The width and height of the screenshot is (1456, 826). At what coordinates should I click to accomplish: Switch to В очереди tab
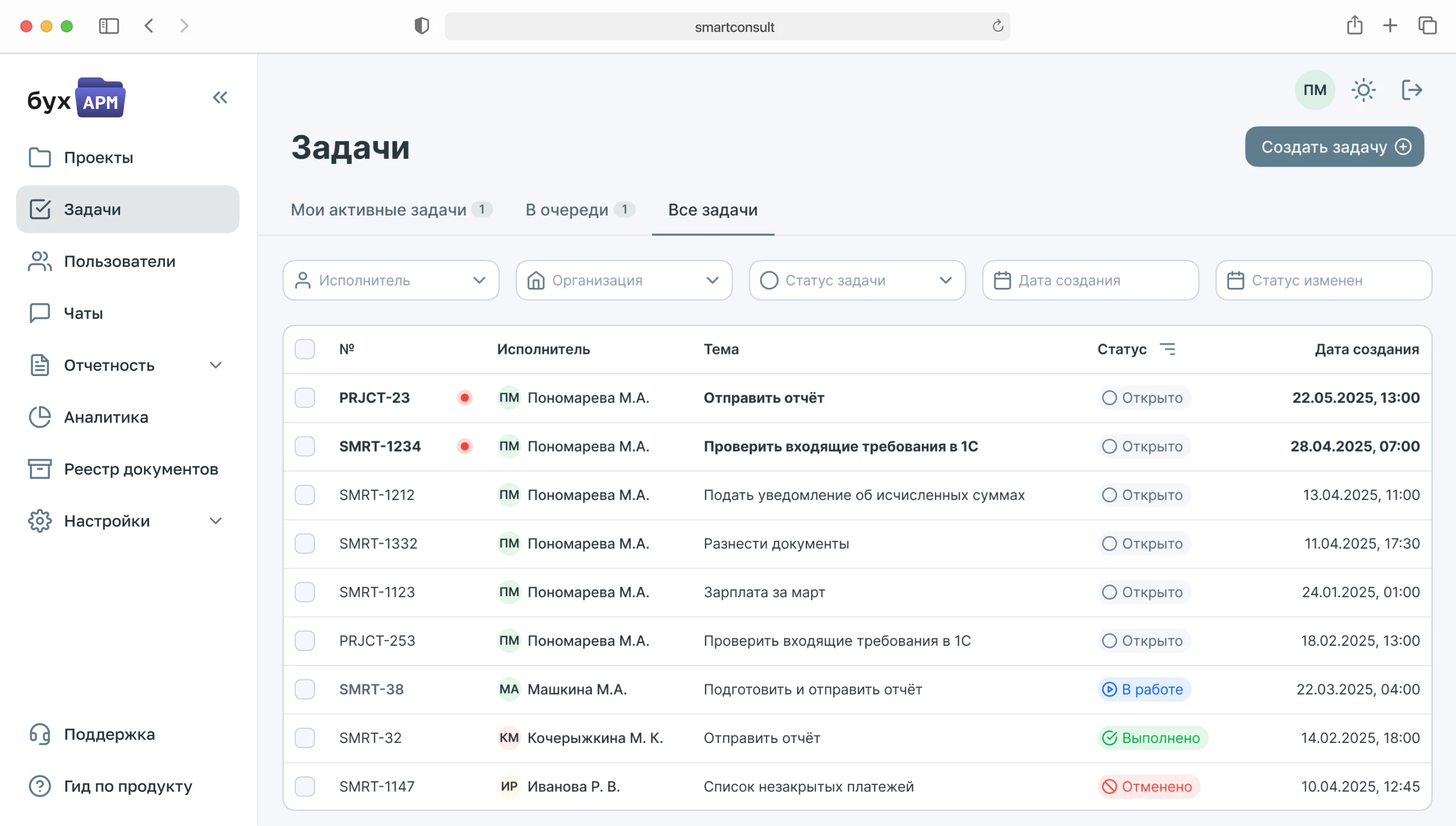pyautogui.click(x=580, y=210)
